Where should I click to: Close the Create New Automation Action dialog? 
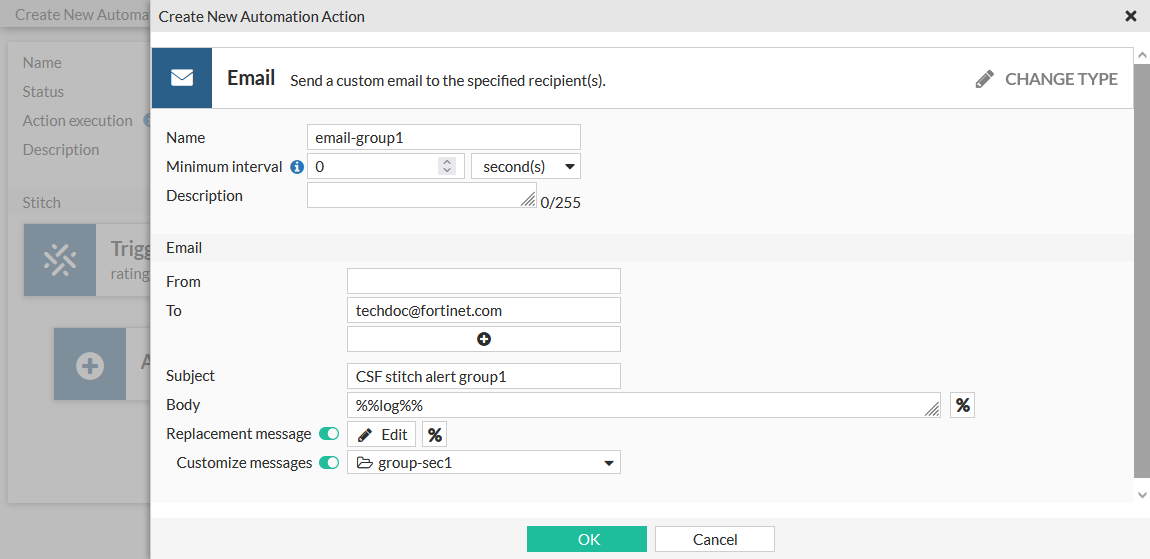point(1131,16)
